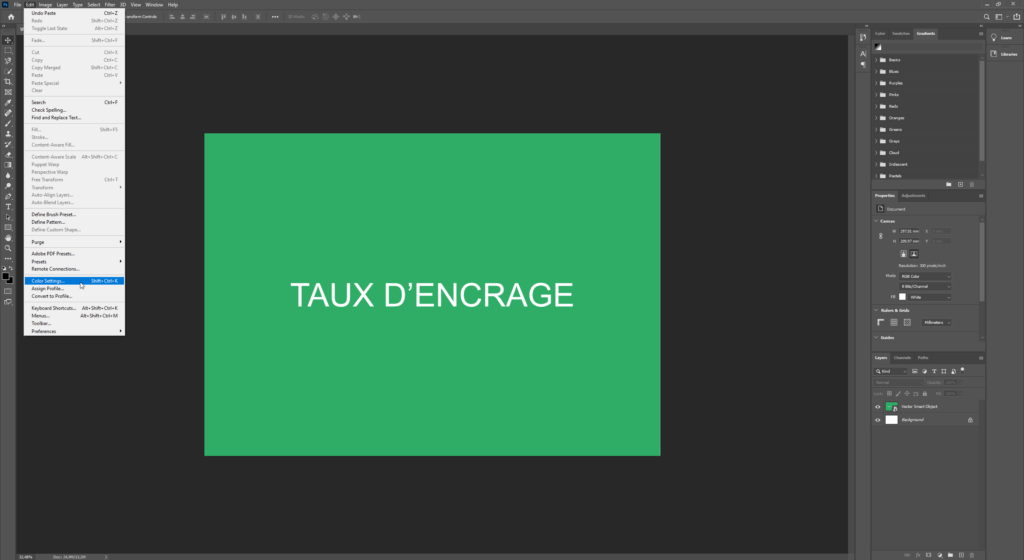Toggle the Background layer lock
The height and width of the screenshot is (560, 1024).
point(970,420)
